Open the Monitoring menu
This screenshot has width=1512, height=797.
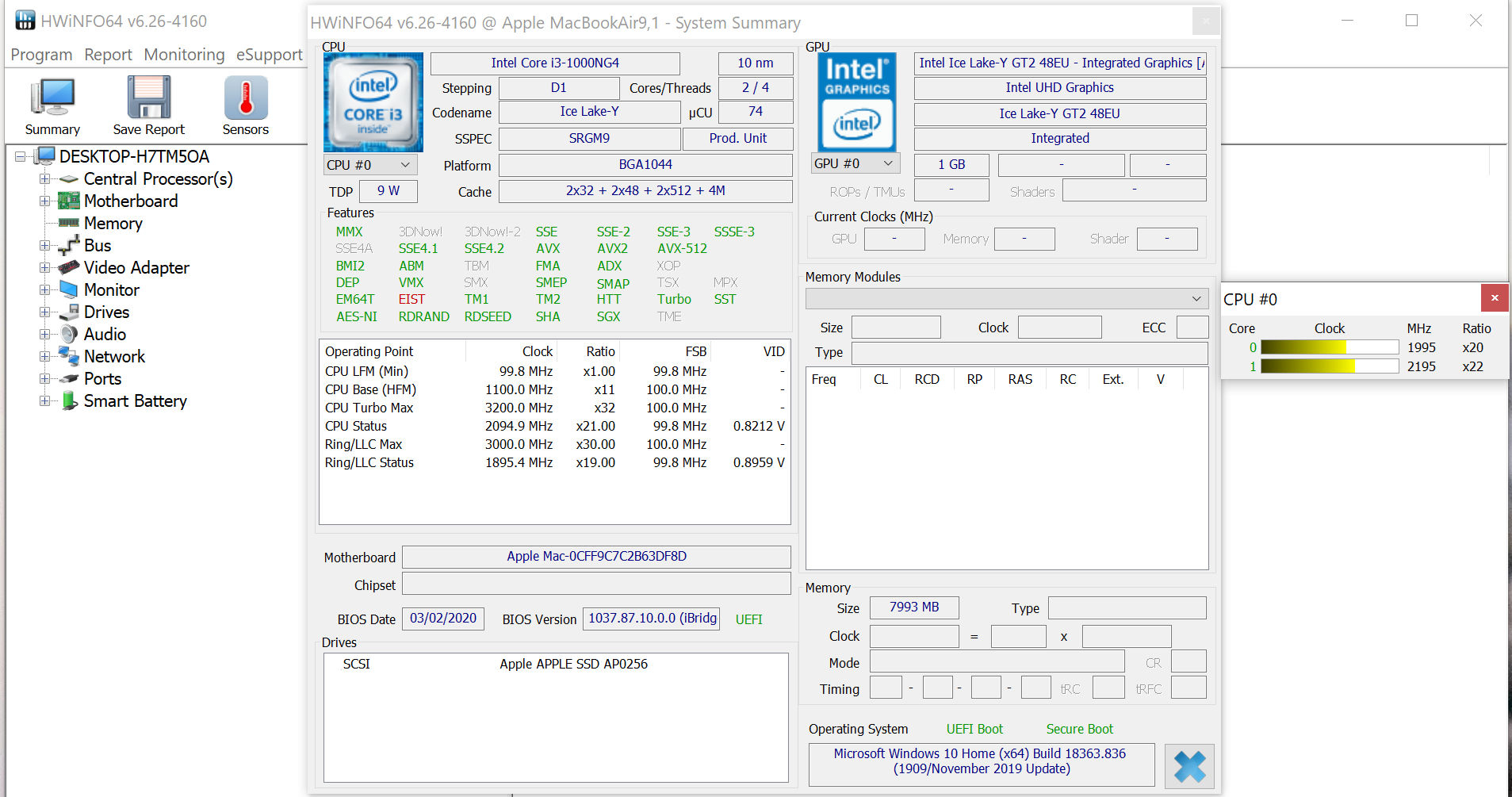[x=184, y=55]
